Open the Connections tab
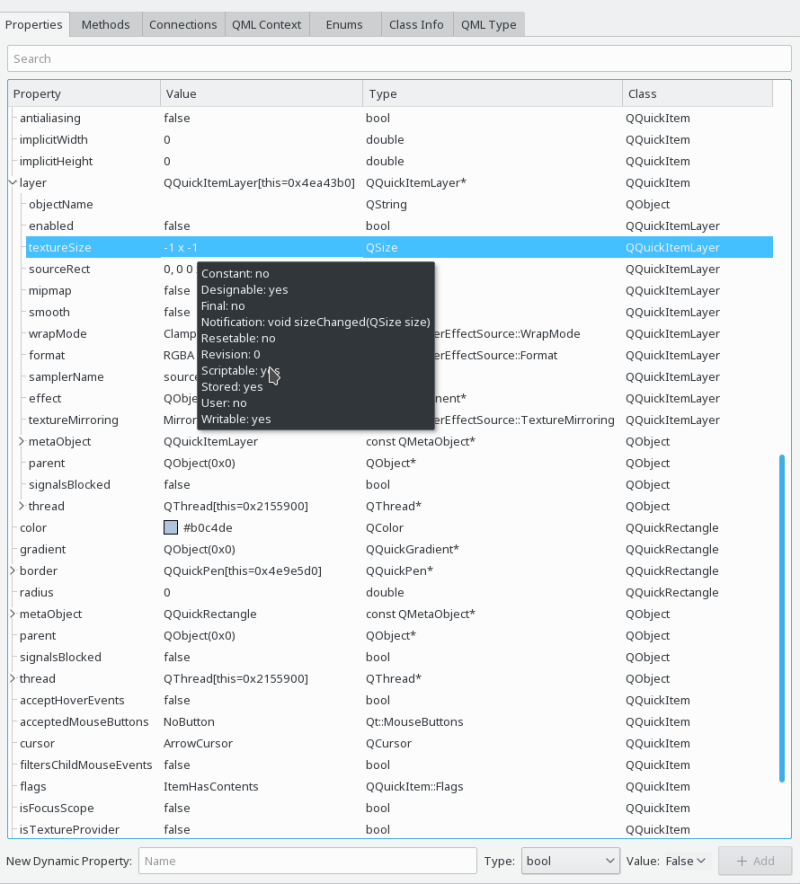 [183, 25]
